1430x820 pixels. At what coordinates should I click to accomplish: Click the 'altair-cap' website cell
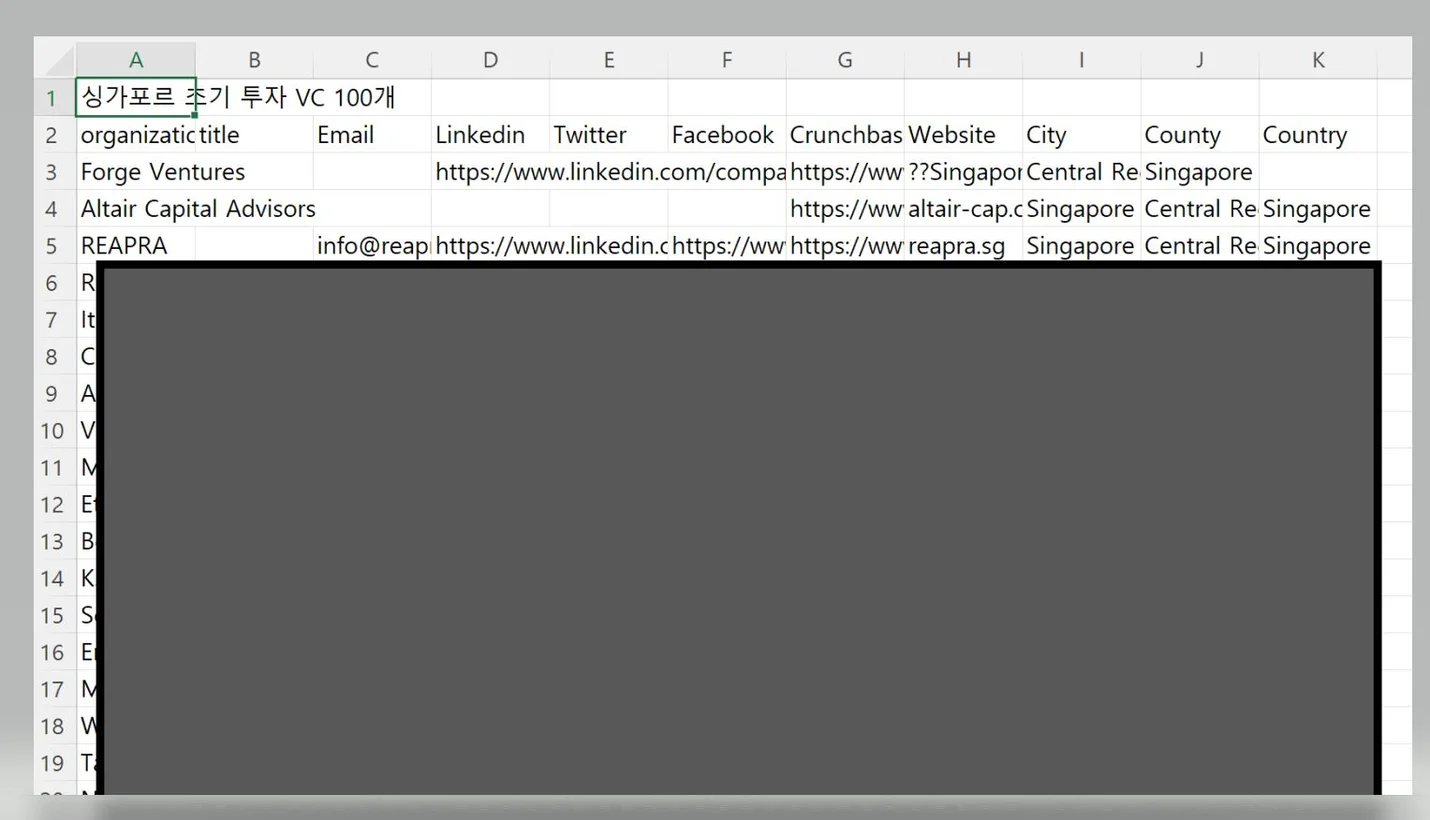click(963, 208)
